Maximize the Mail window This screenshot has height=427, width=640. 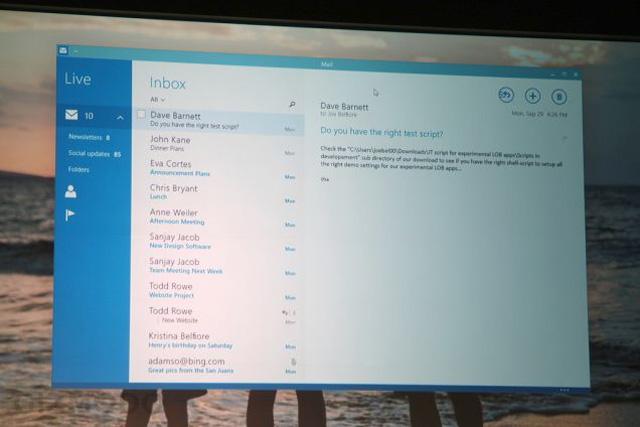[564, 75]
